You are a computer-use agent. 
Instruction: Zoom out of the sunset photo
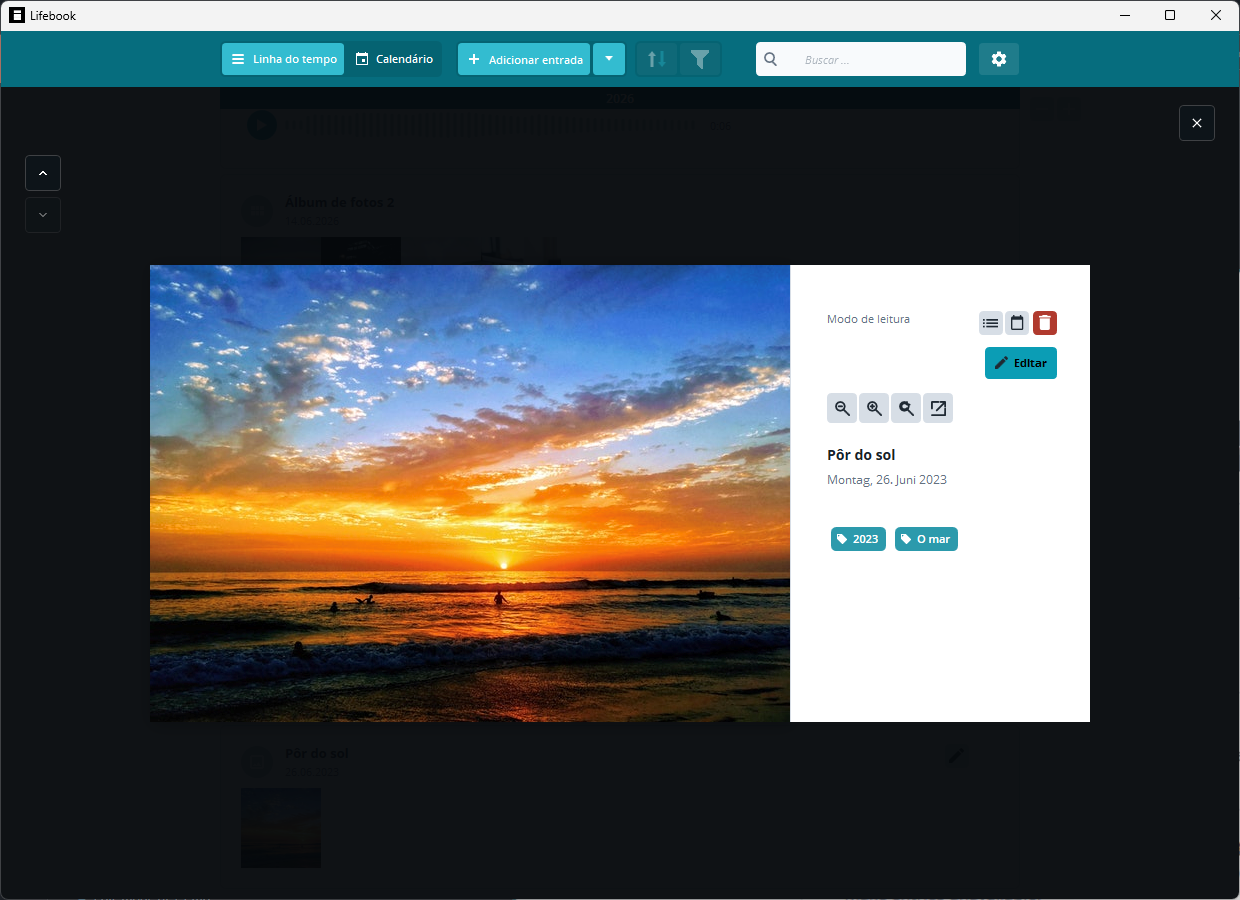click(842, 408)
